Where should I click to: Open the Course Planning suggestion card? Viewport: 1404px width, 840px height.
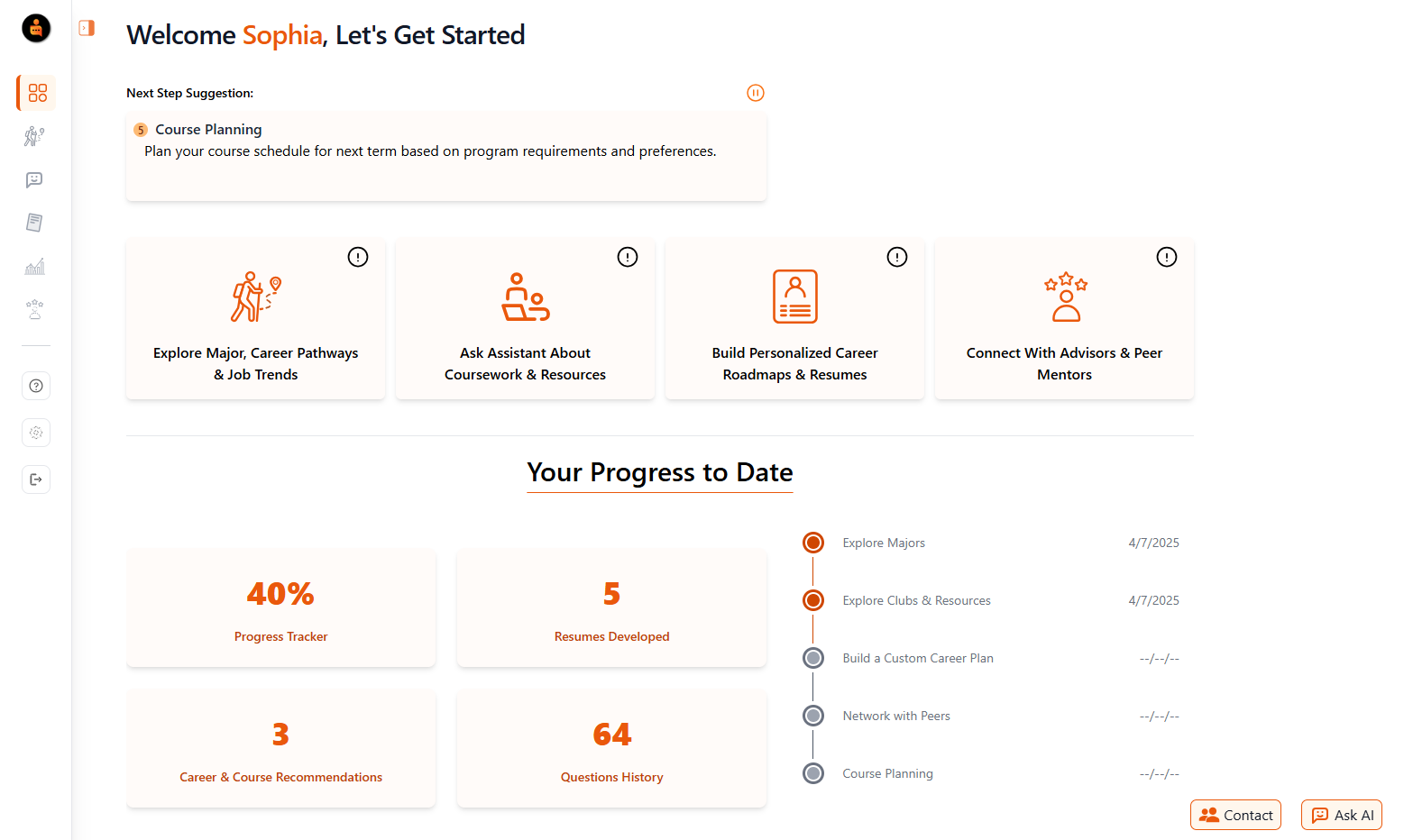pyautogui.click(x=446, y=156)
